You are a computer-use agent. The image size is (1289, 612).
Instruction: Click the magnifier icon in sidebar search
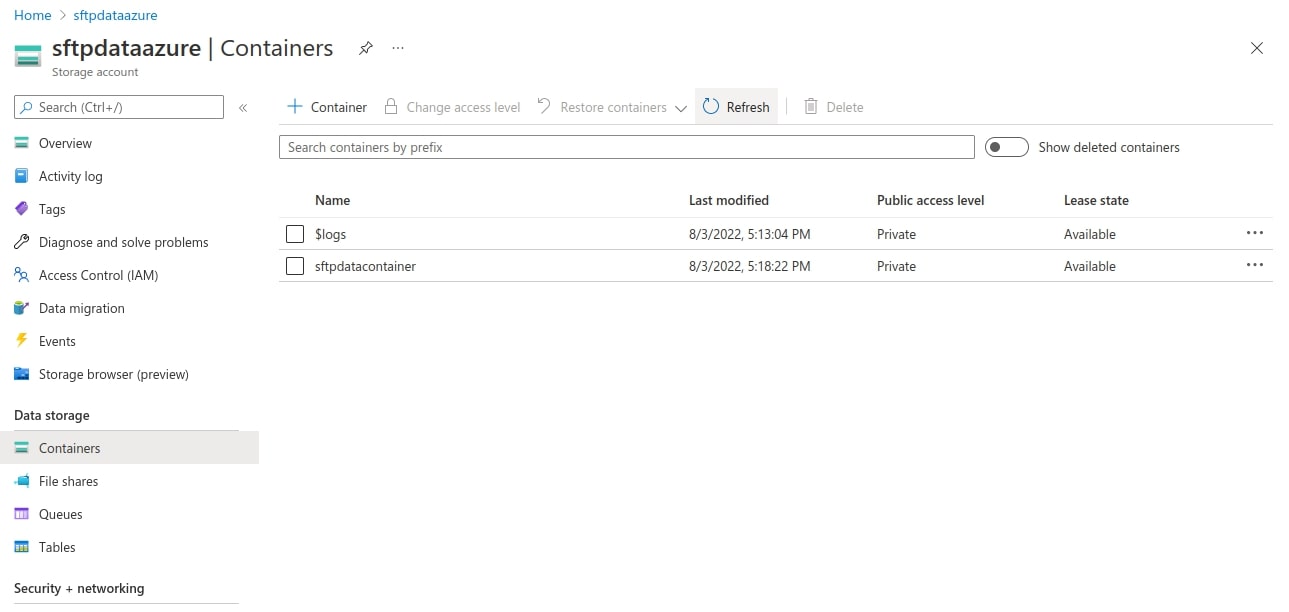tap(27, 107)
